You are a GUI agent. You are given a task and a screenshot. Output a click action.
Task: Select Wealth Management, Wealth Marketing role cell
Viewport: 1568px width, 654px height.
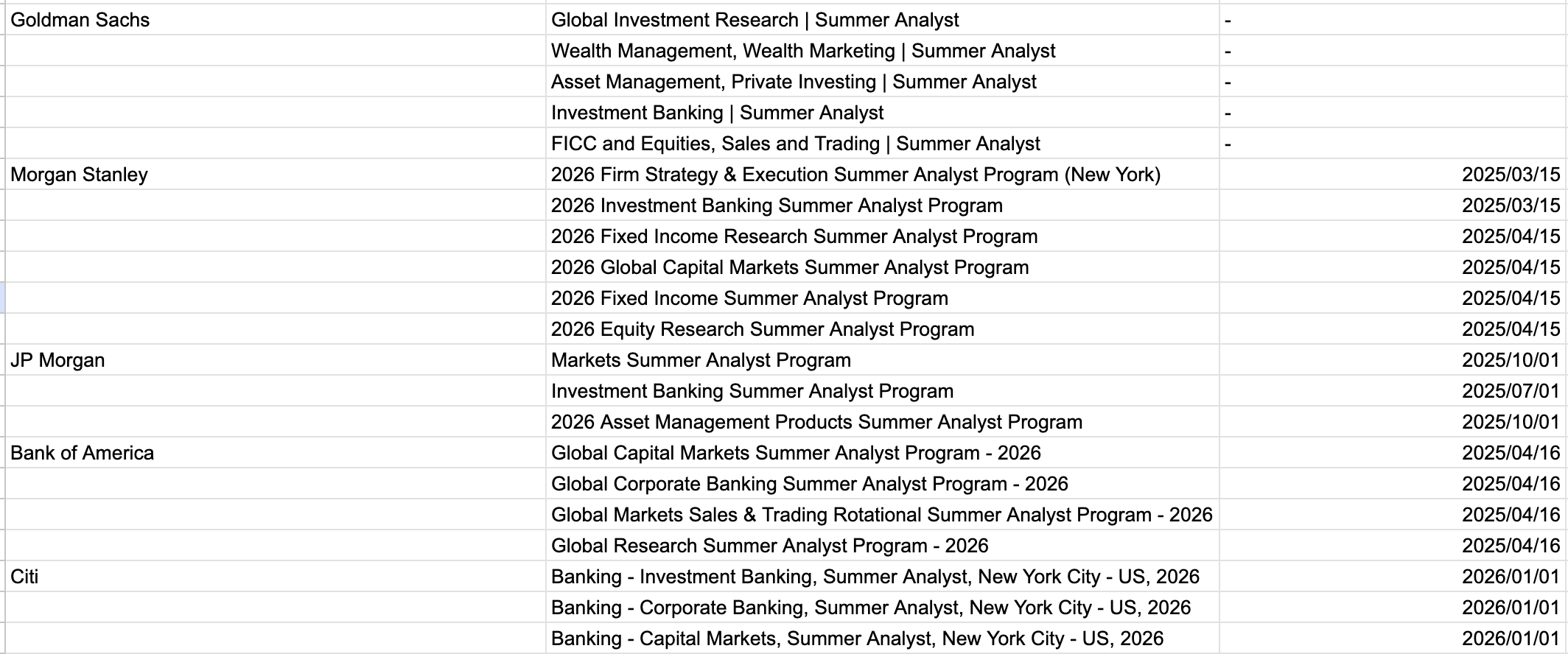coord(802,51)
